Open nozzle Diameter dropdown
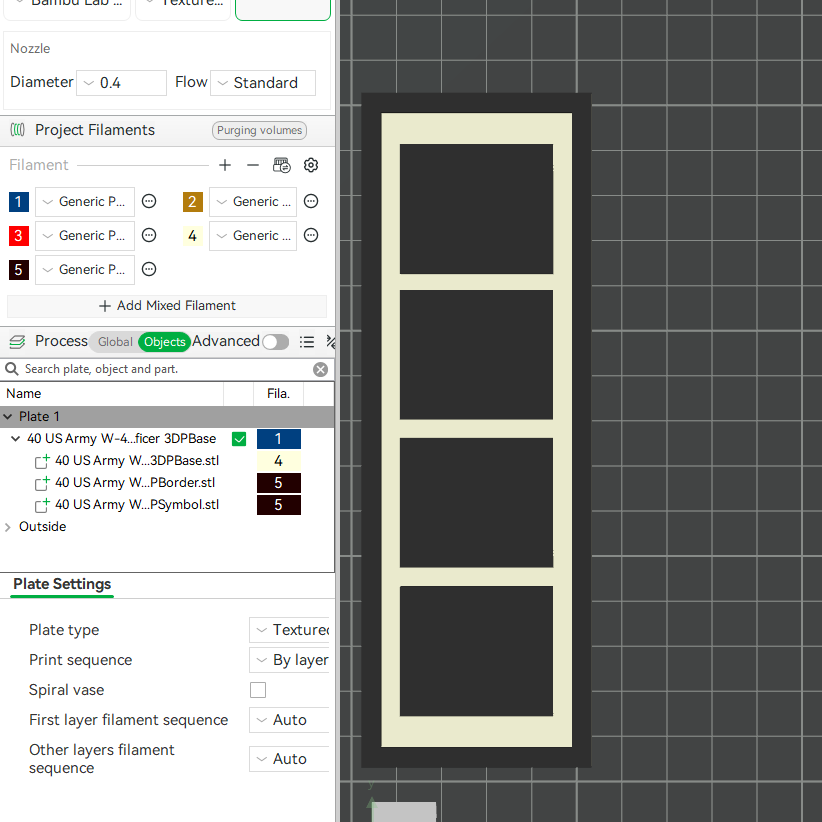Screen dimensions: 822x822 point(122,83)
